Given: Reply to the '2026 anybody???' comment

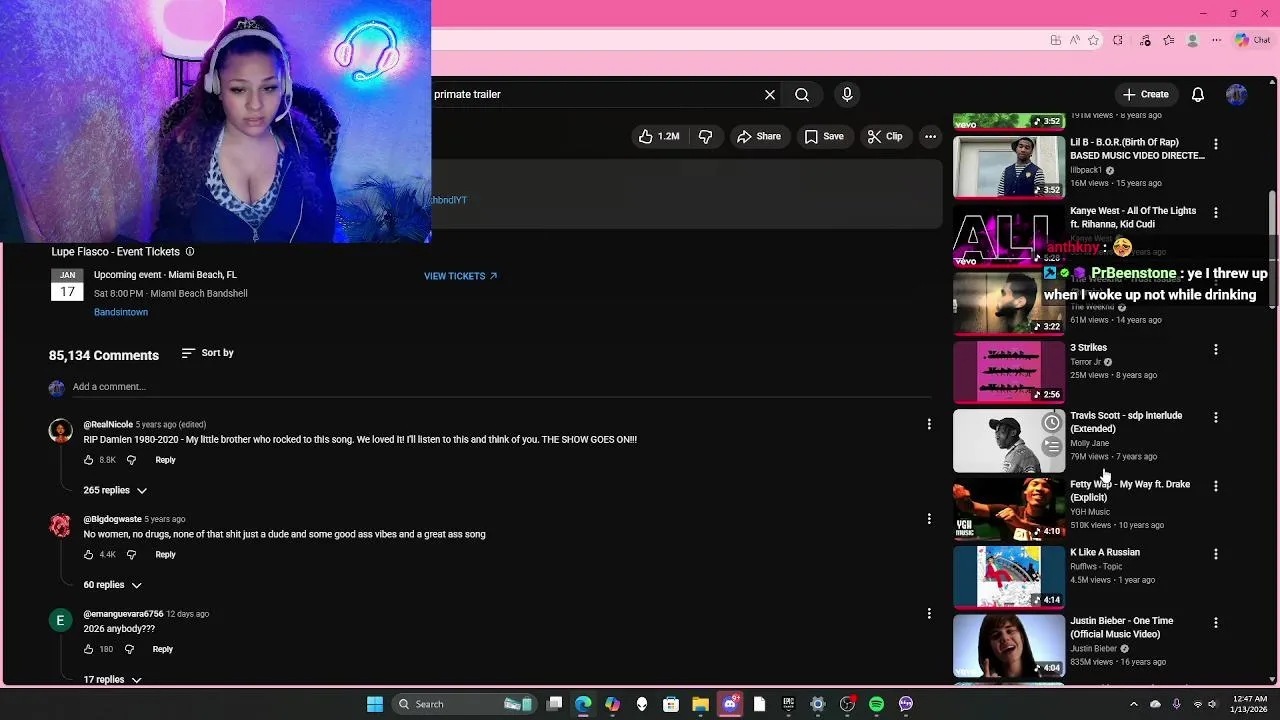Looking at the screenshot, I should pos(162,650).
